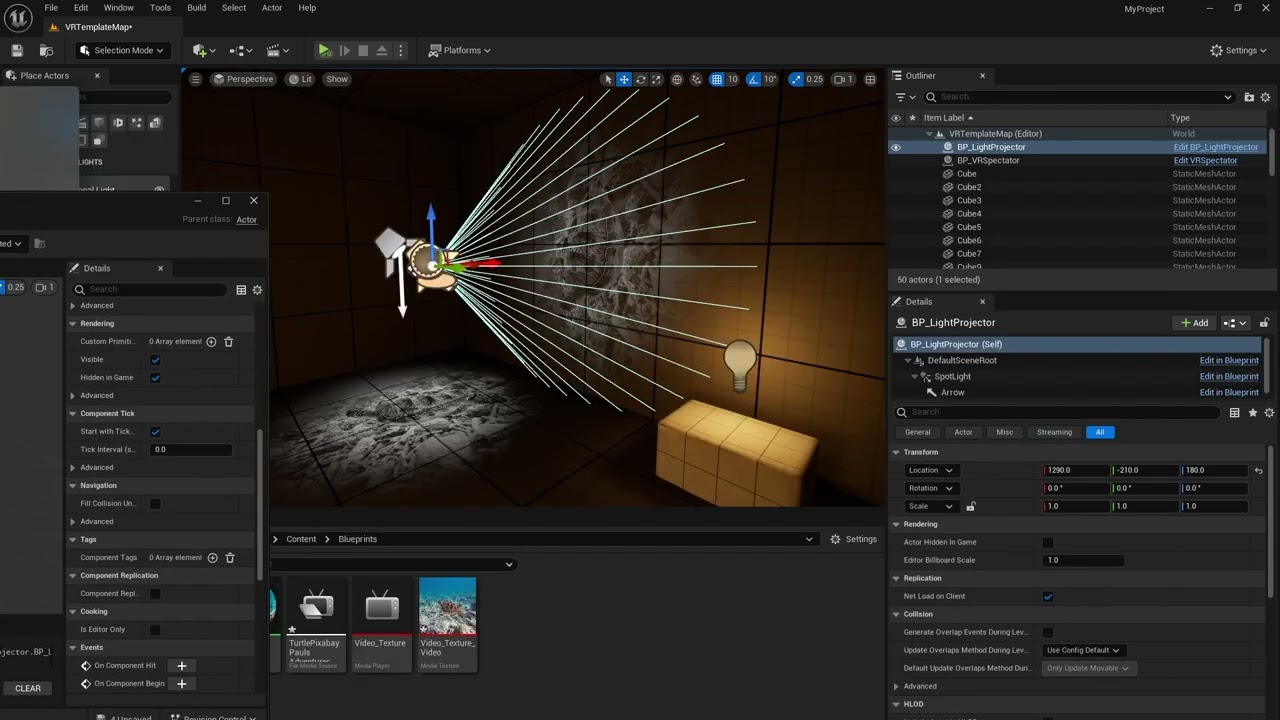Open the Tools menu
This screenshot has height=720, width=1280.
click(160, 8)
